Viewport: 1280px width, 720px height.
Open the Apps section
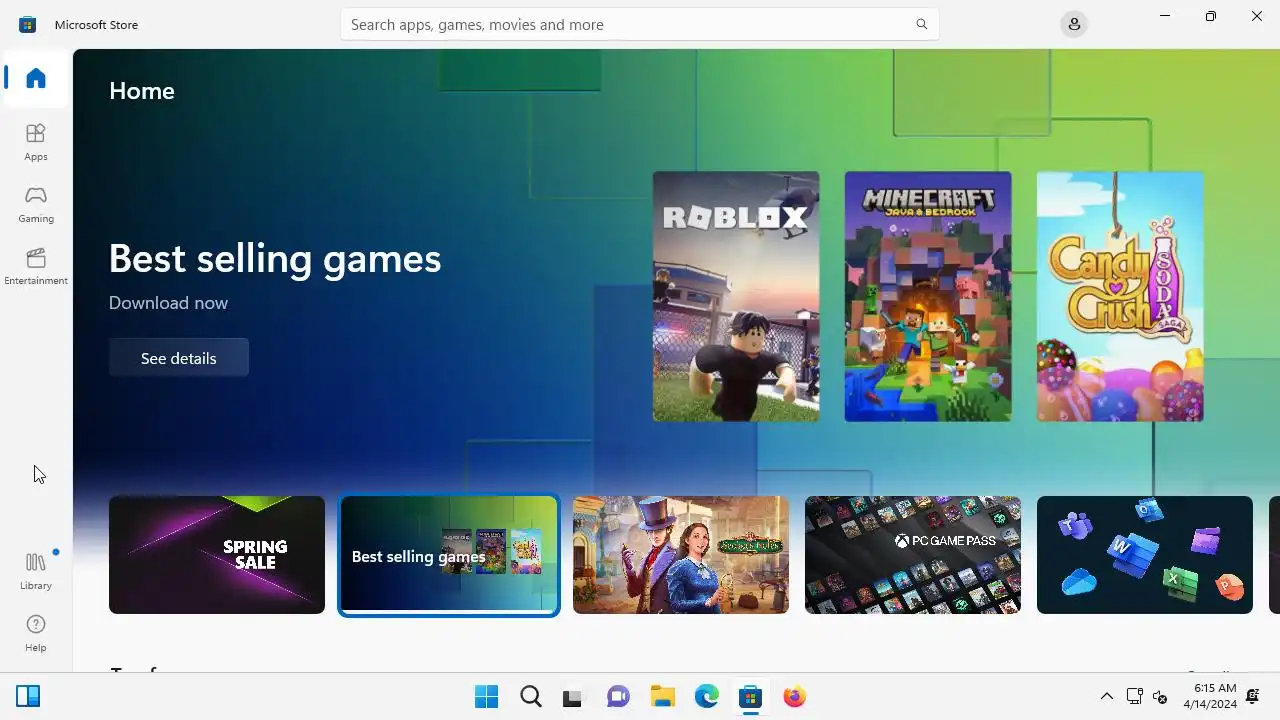[x=36, y=142]
